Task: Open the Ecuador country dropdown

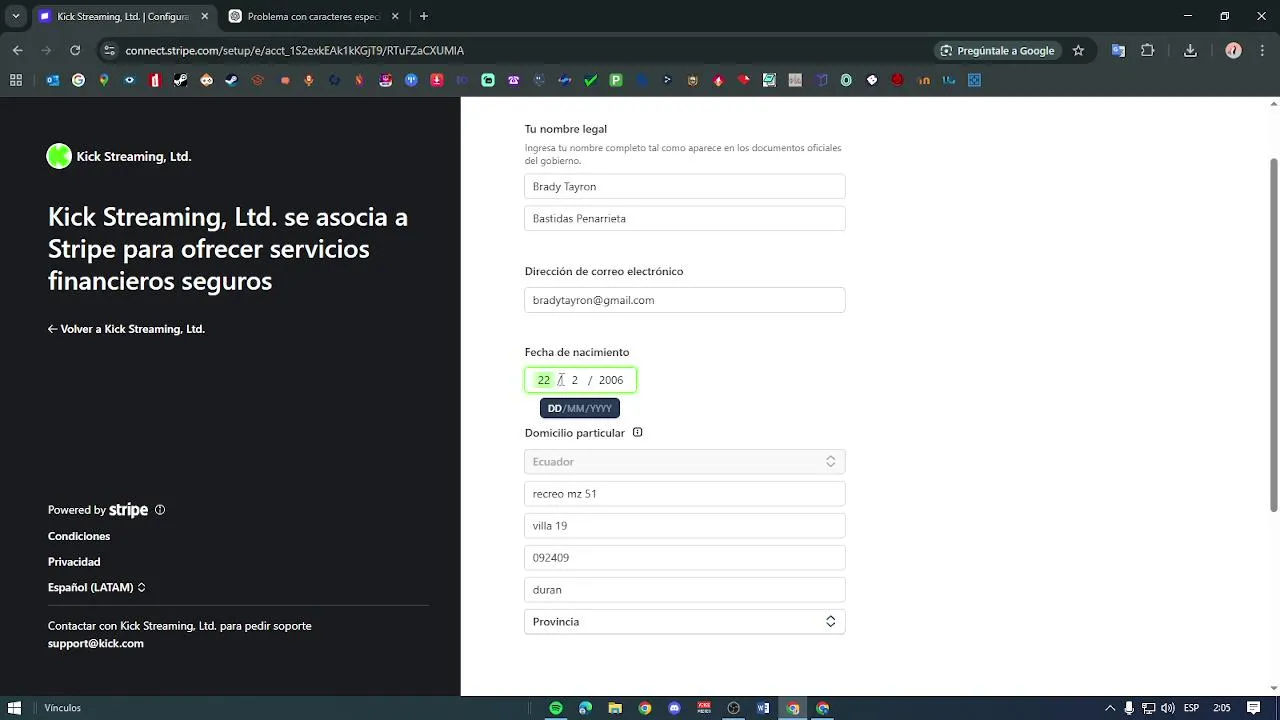Action: [685, 462]
